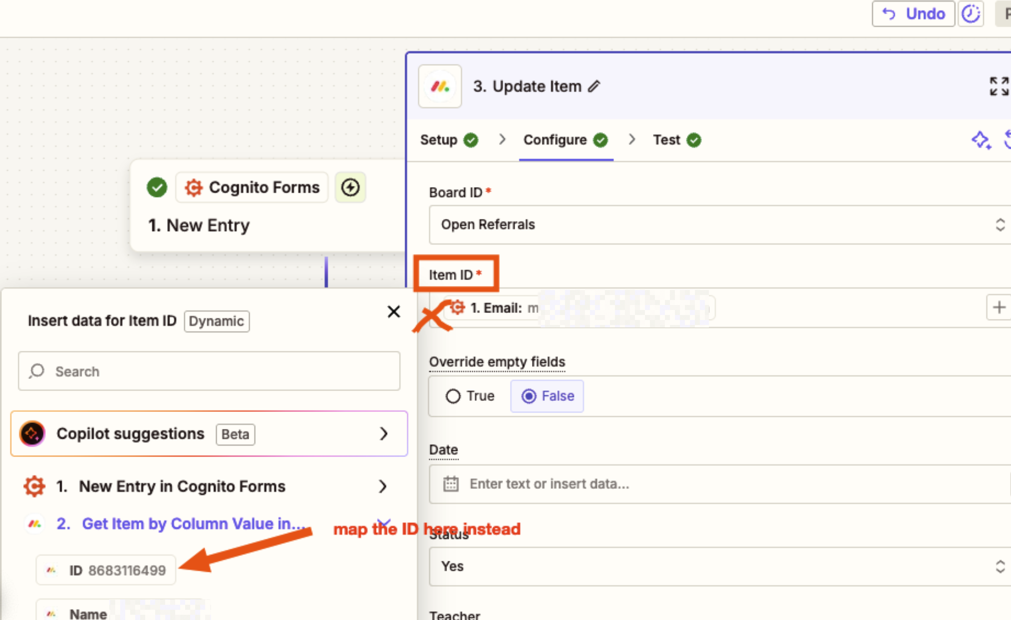Click the Search field in Insert data

coord(209,371)
